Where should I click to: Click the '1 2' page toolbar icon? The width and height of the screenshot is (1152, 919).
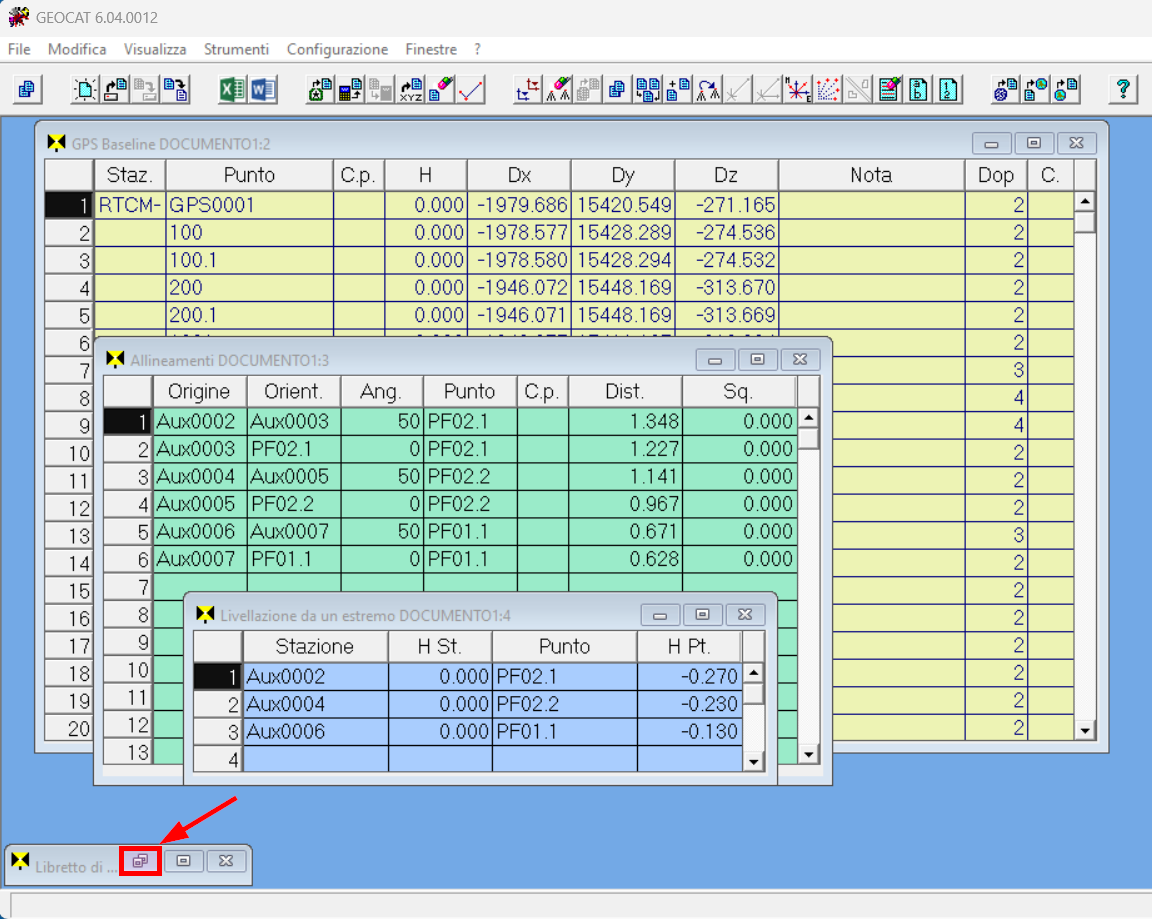(x=948, y=90)
